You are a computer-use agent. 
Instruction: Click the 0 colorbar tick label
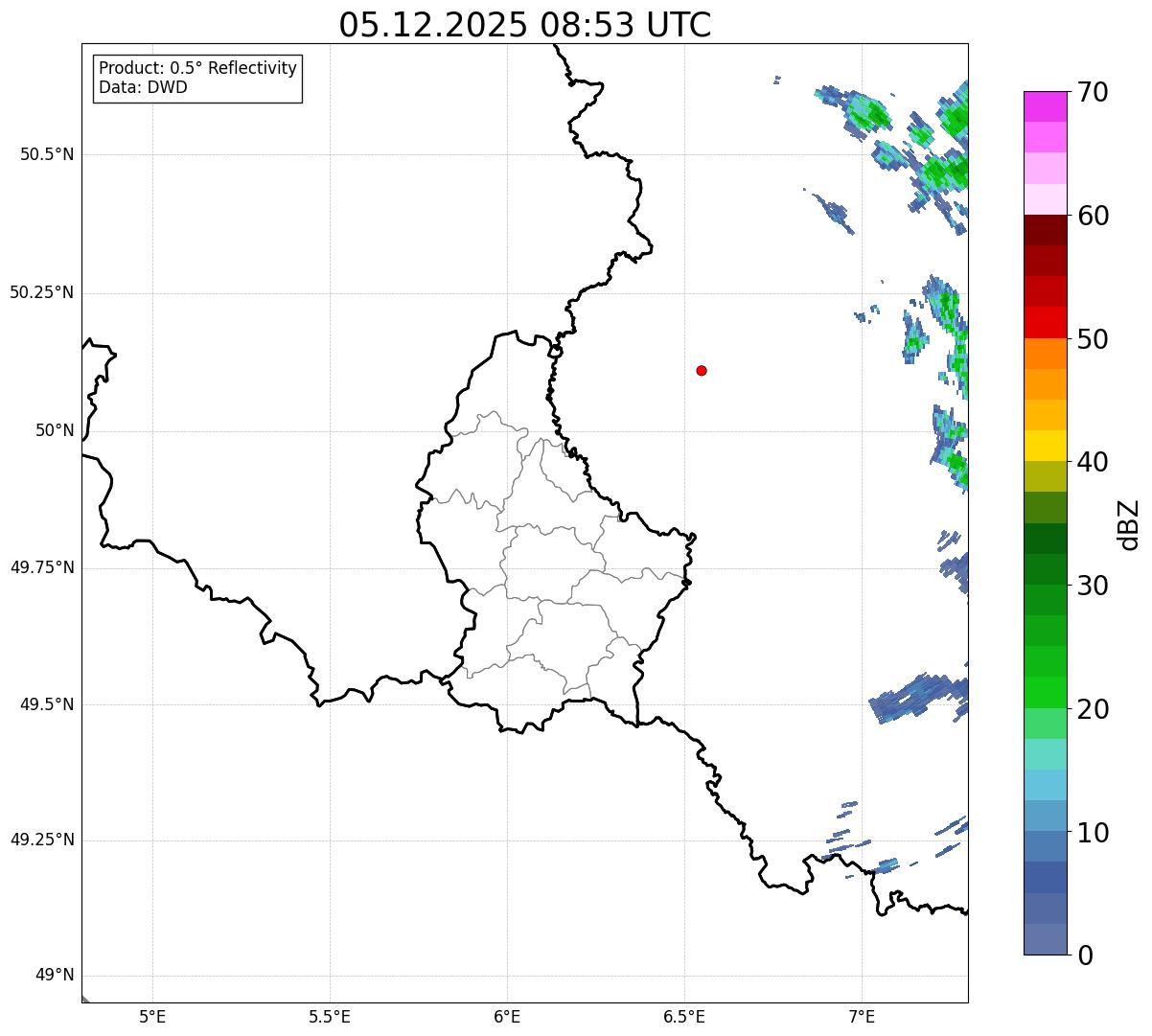click(x=1085, y=955)
